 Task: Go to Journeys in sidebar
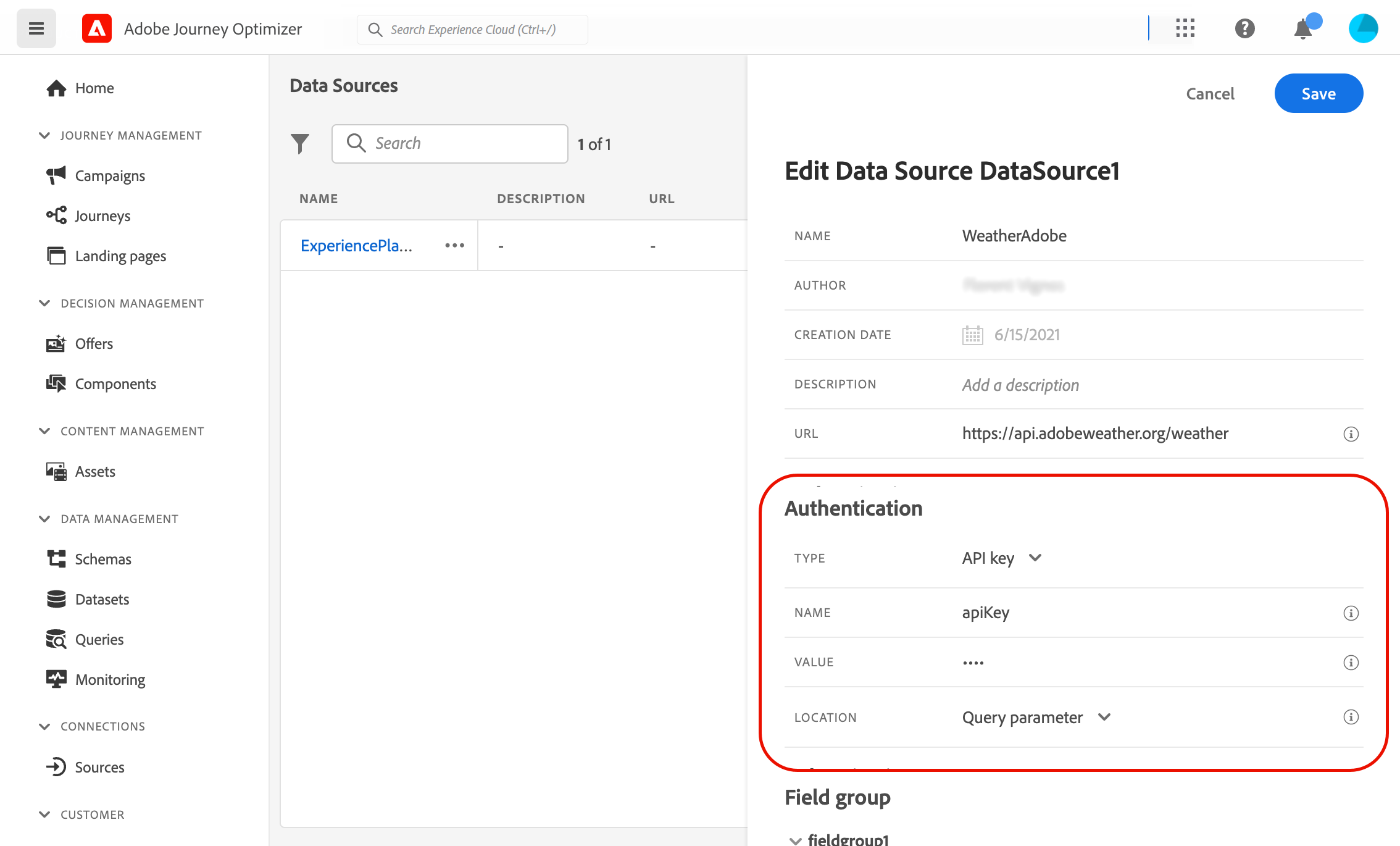(102, 216)
